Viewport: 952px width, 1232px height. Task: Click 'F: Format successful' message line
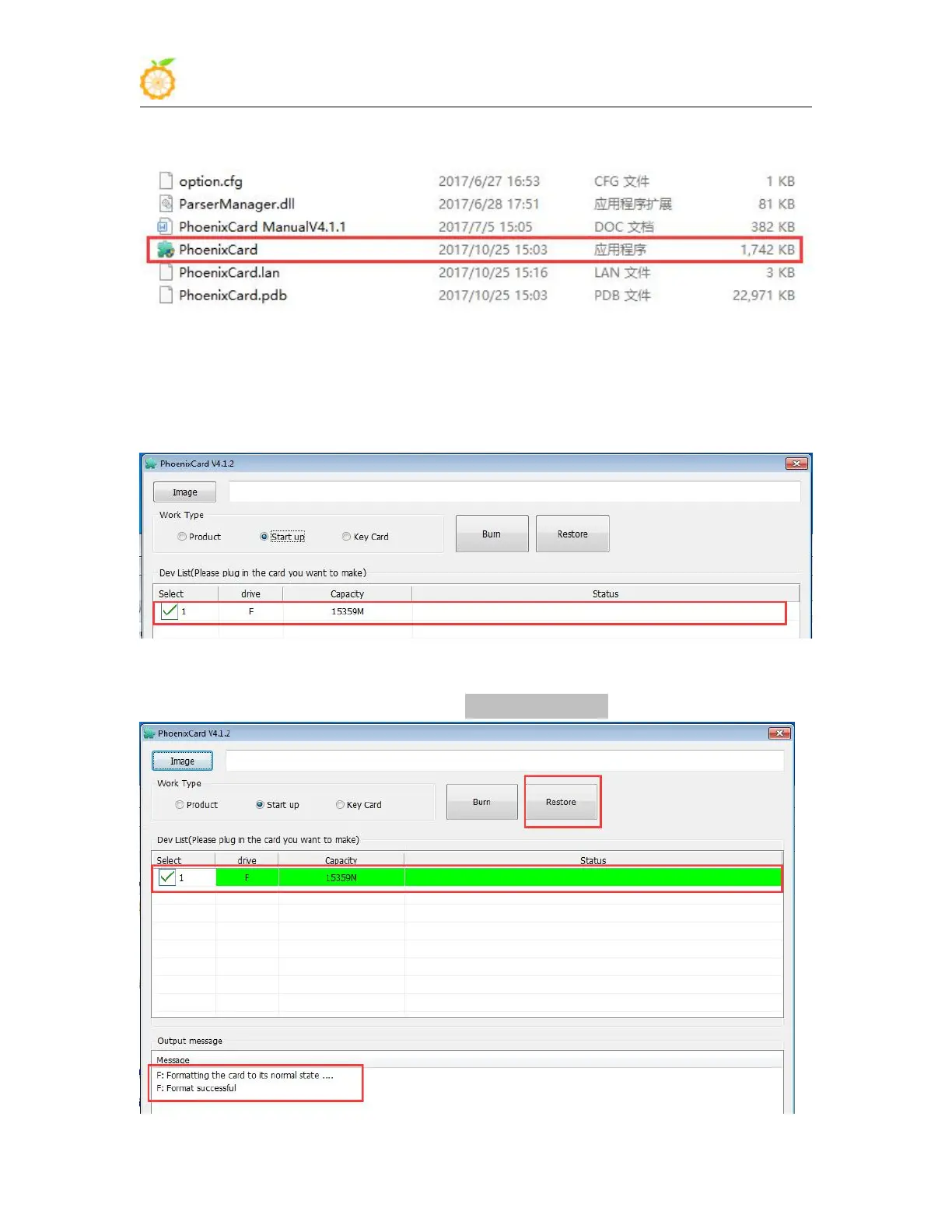pyautogui.click(x=196, y=1088)
